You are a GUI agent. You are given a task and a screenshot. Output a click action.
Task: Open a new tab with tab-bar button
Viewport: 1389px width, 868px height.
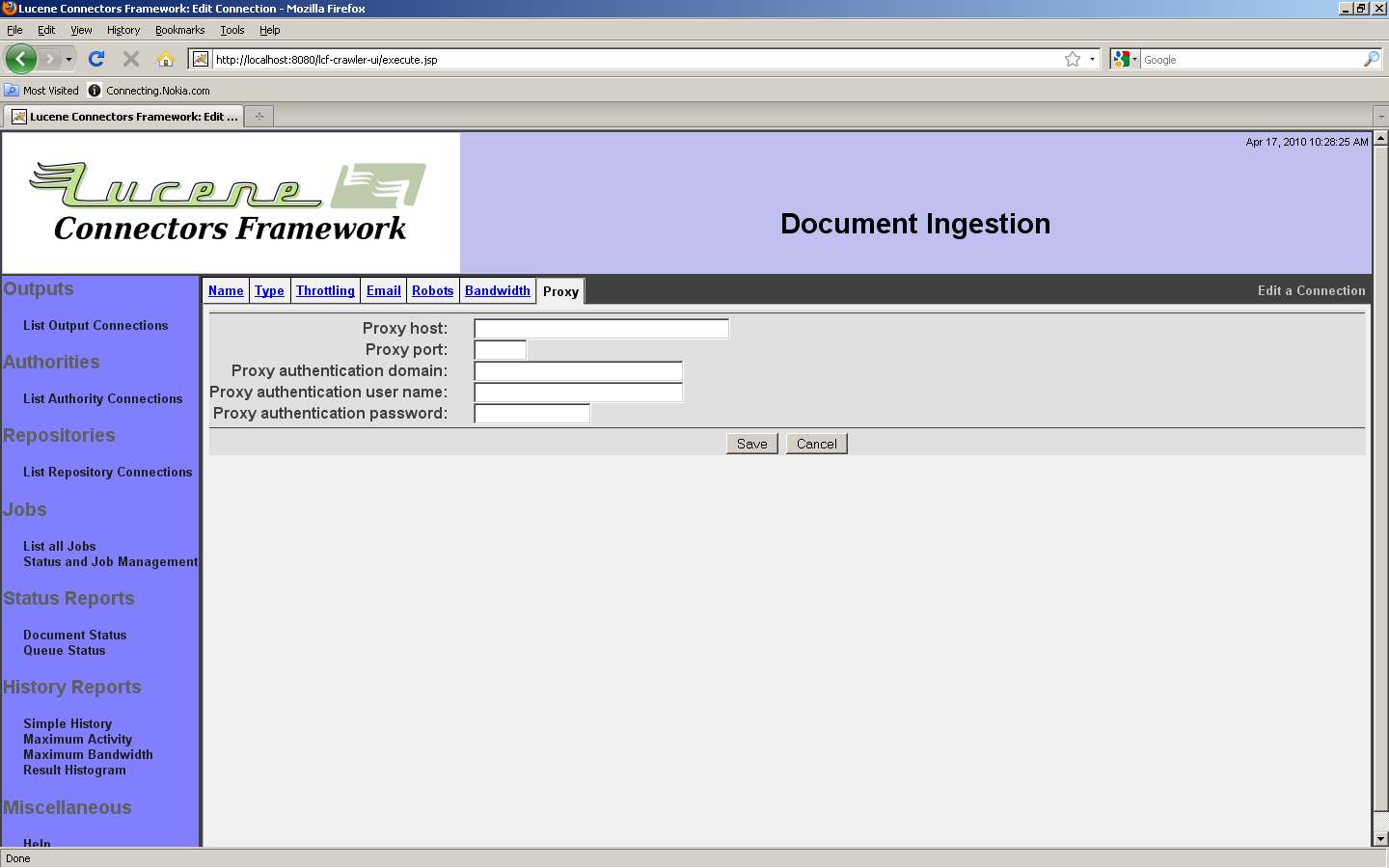(x=259, y=117)
